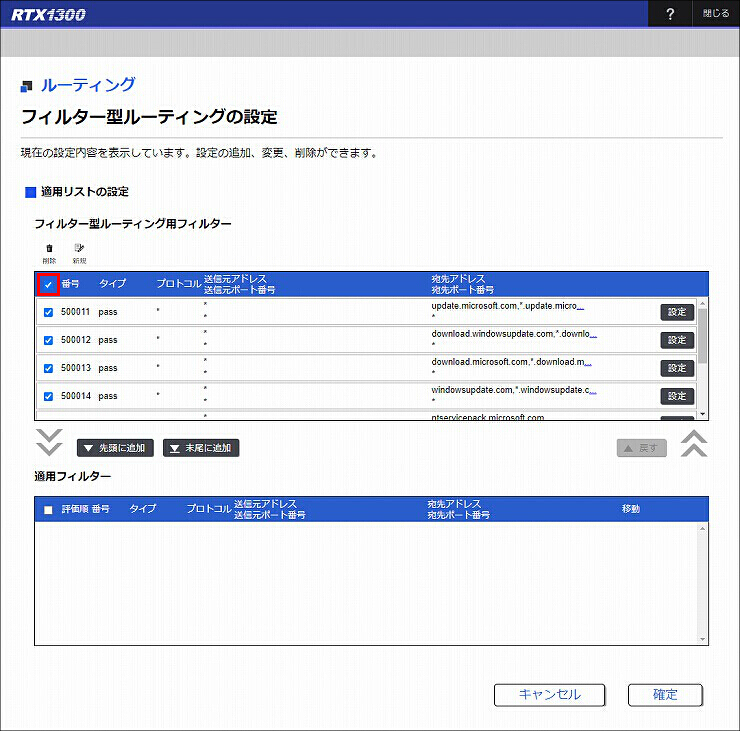Click the 確定 button
The width and height of the screenshot is (740, 731).
tap(665, 695)
